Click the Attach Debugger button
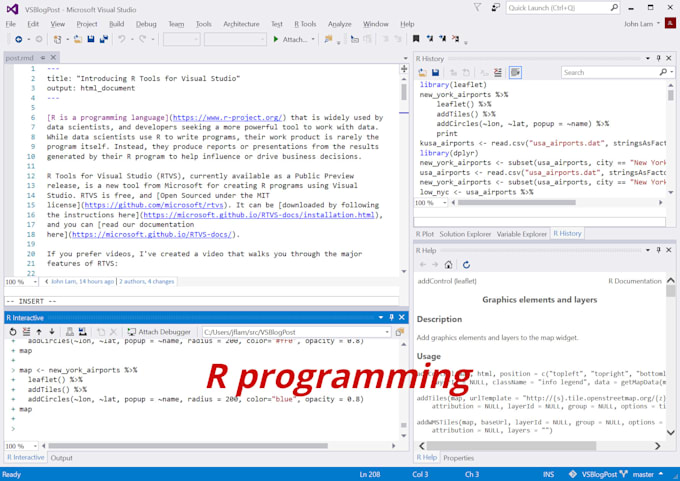 pyautogui.click(x=159, y=332)
